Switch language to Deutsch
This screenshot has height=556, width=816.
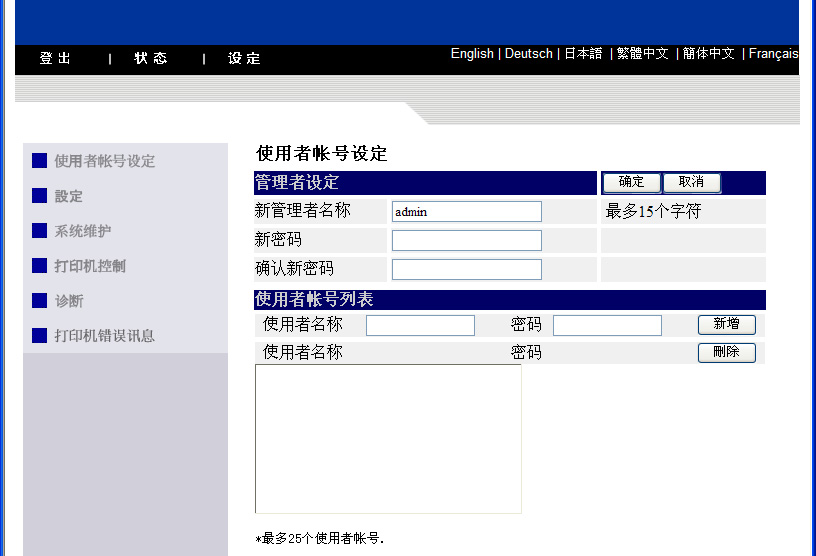click(x=528, y=54)
